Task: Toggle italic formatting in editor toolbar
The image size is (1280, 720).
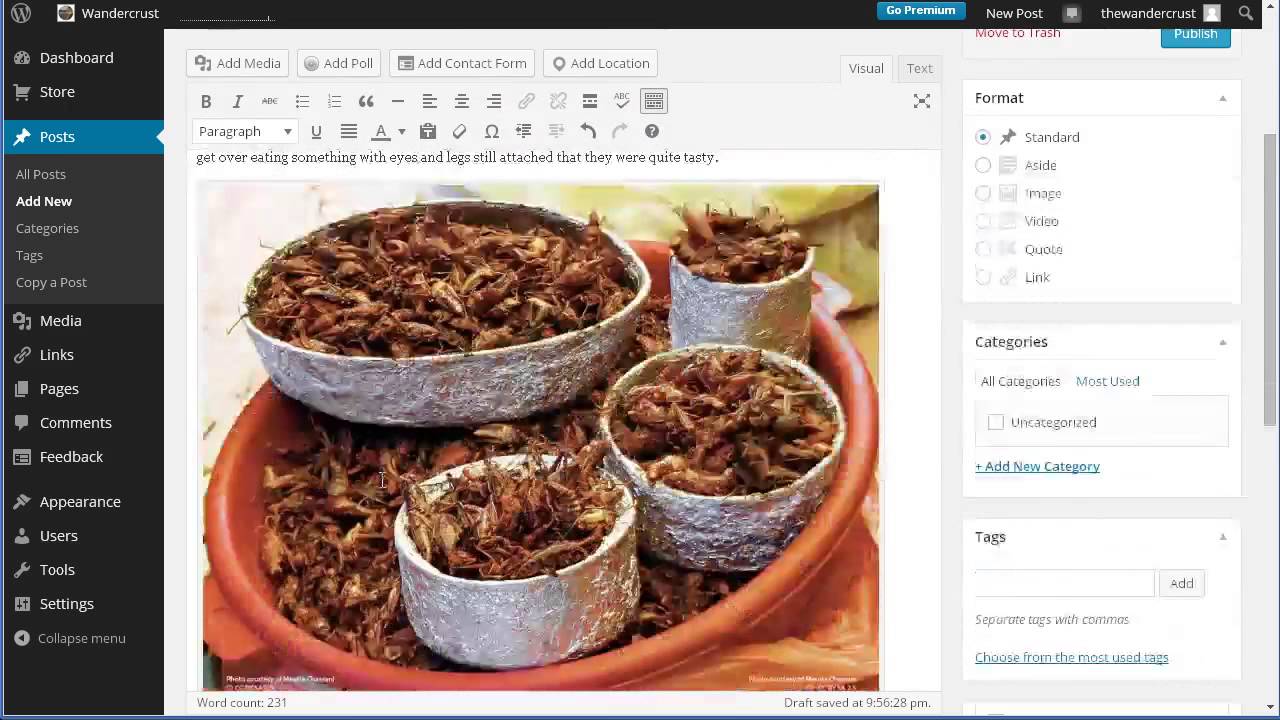Action: pyautogui.click(x=238, y=101)
